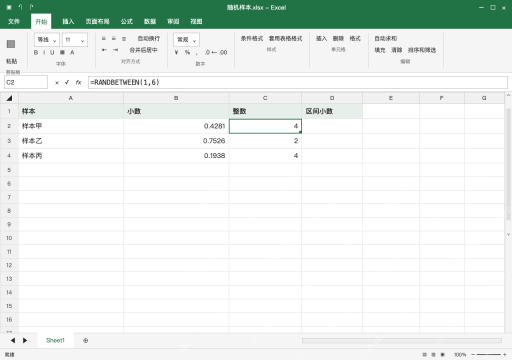Image resolution: width=512 pixels, height=360 pixels.
Task: Click the redo arrow in title bar
Action: tap(31, 7)
